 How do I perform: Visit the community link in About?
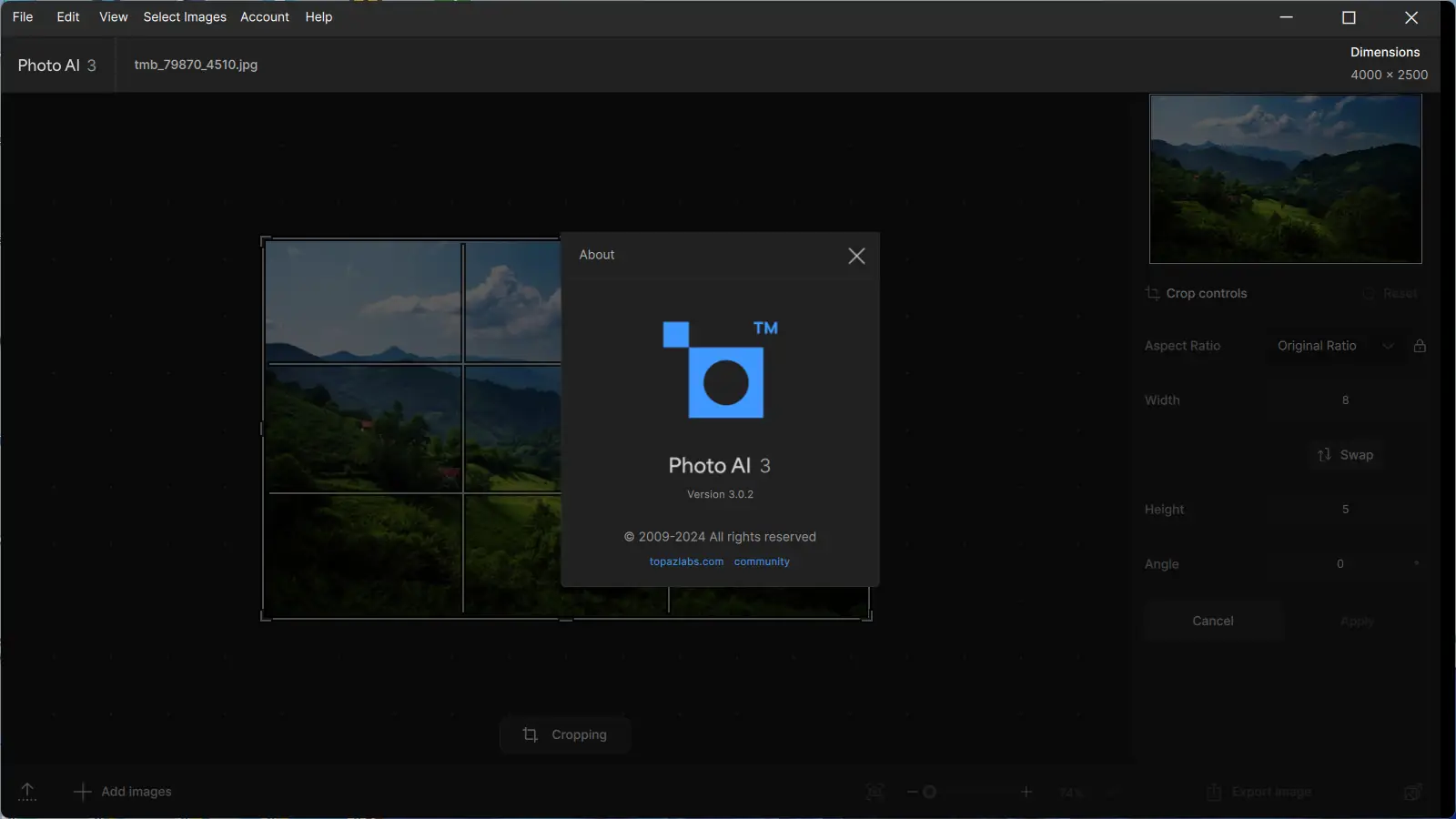click(762, 561)
